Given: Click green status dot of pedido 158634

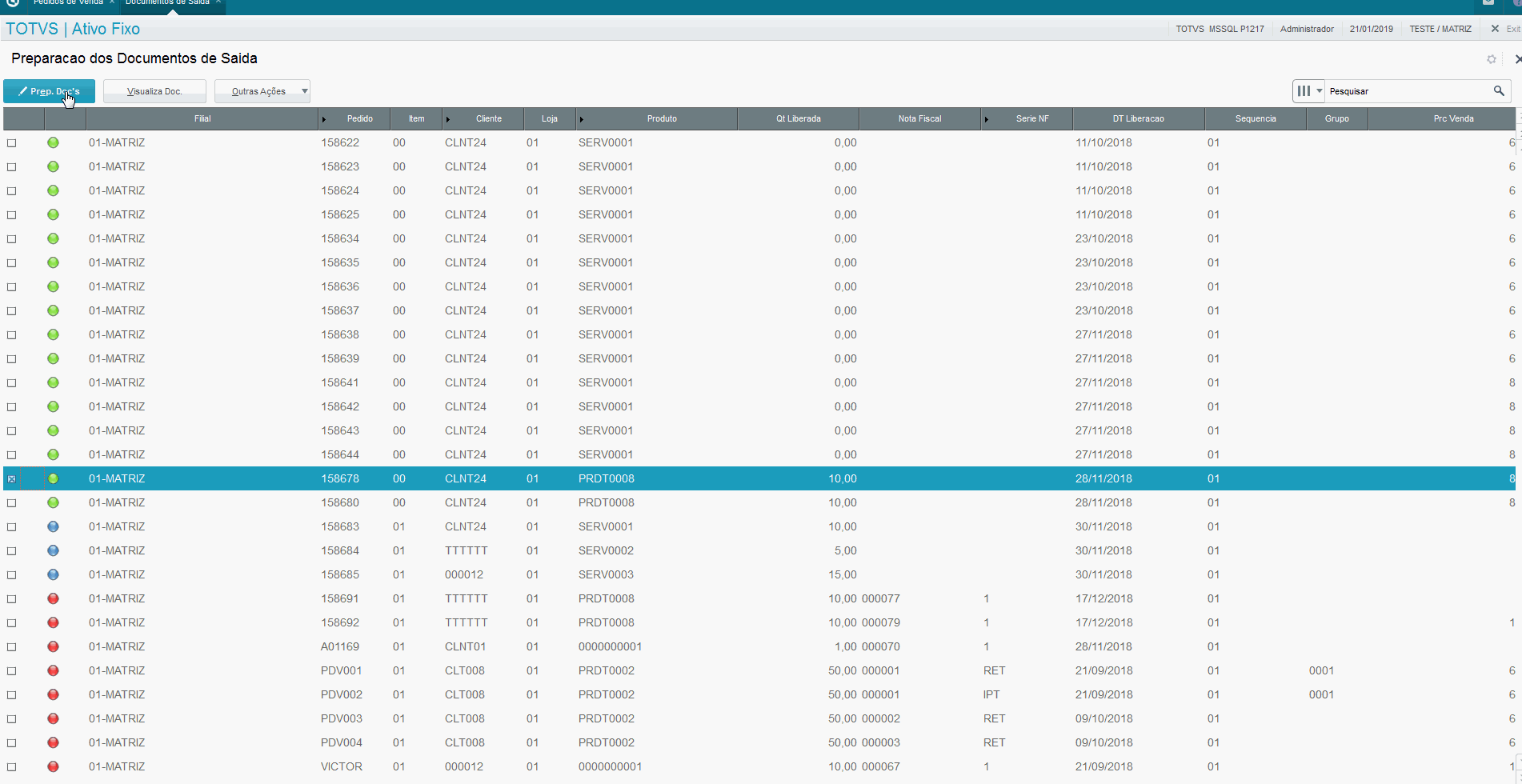Looking at the screenshot, I should (x=53, y=238).
